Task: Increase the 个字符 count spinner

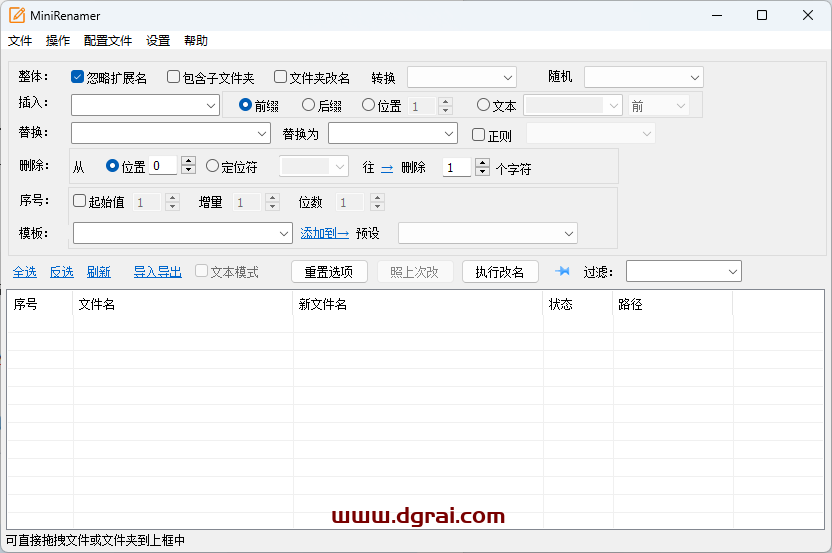Action: tap(482, 163)
